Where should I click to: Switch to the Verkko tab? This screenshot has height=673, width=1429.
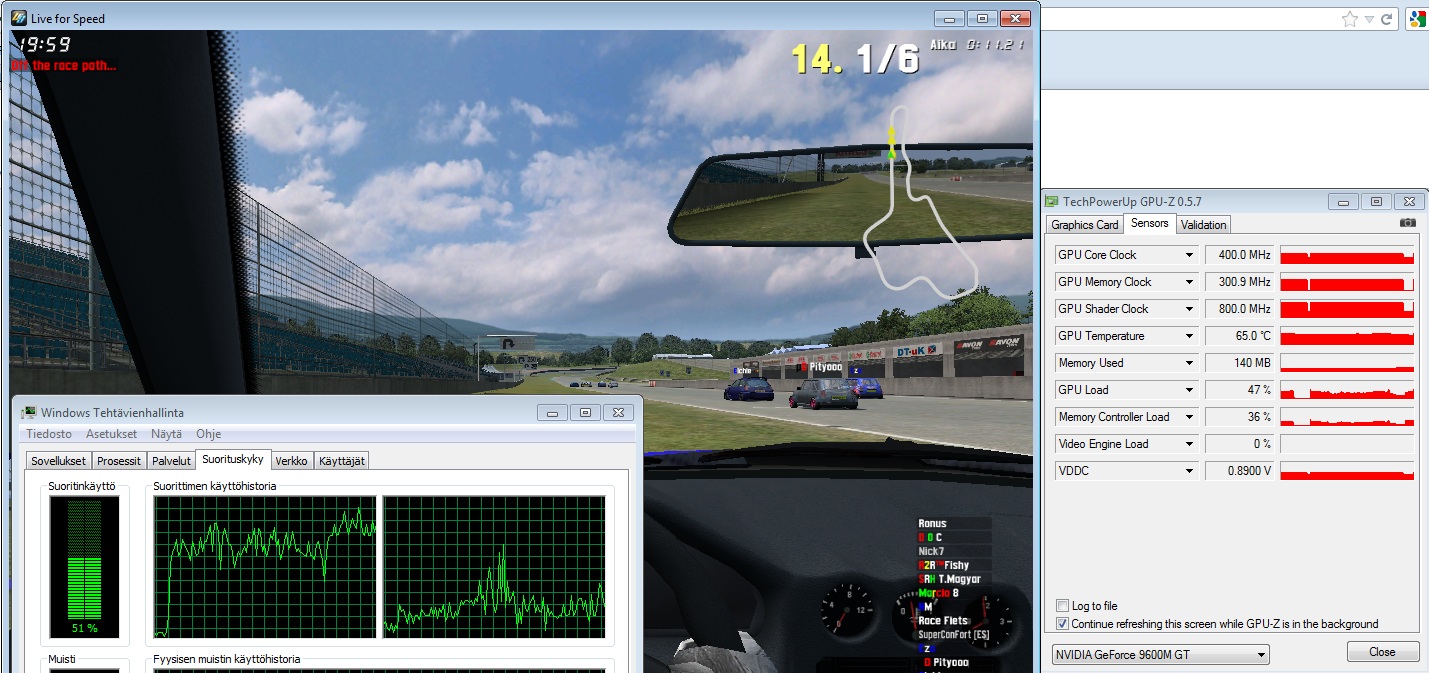(x=292, y=461)
